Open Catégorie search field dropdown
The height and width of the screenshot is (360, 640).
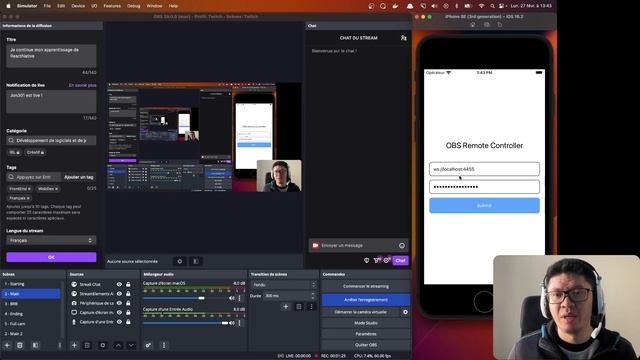51,140
